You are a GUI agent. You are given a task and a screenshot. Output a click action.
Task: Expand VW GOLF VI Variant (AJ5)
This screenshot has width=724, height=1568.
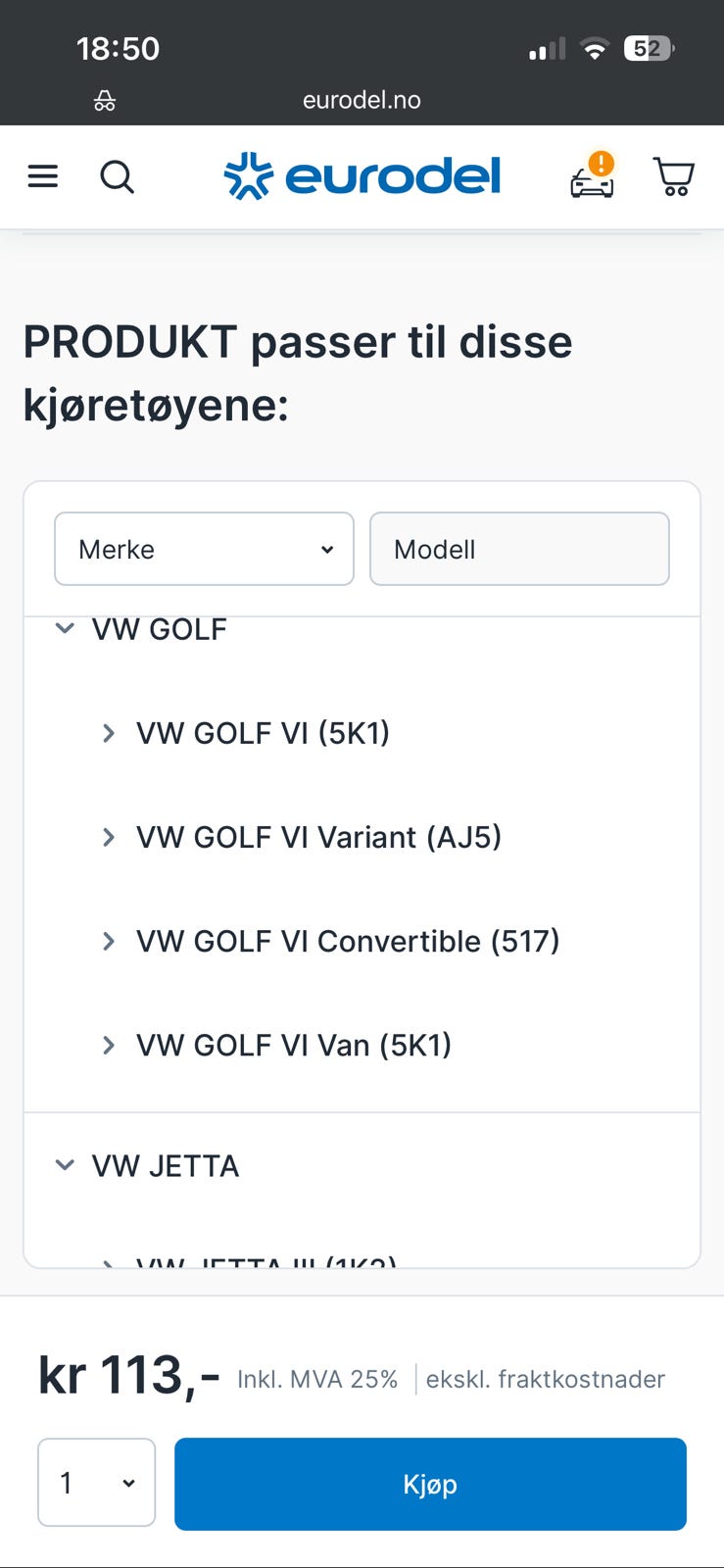click(109, 837)
